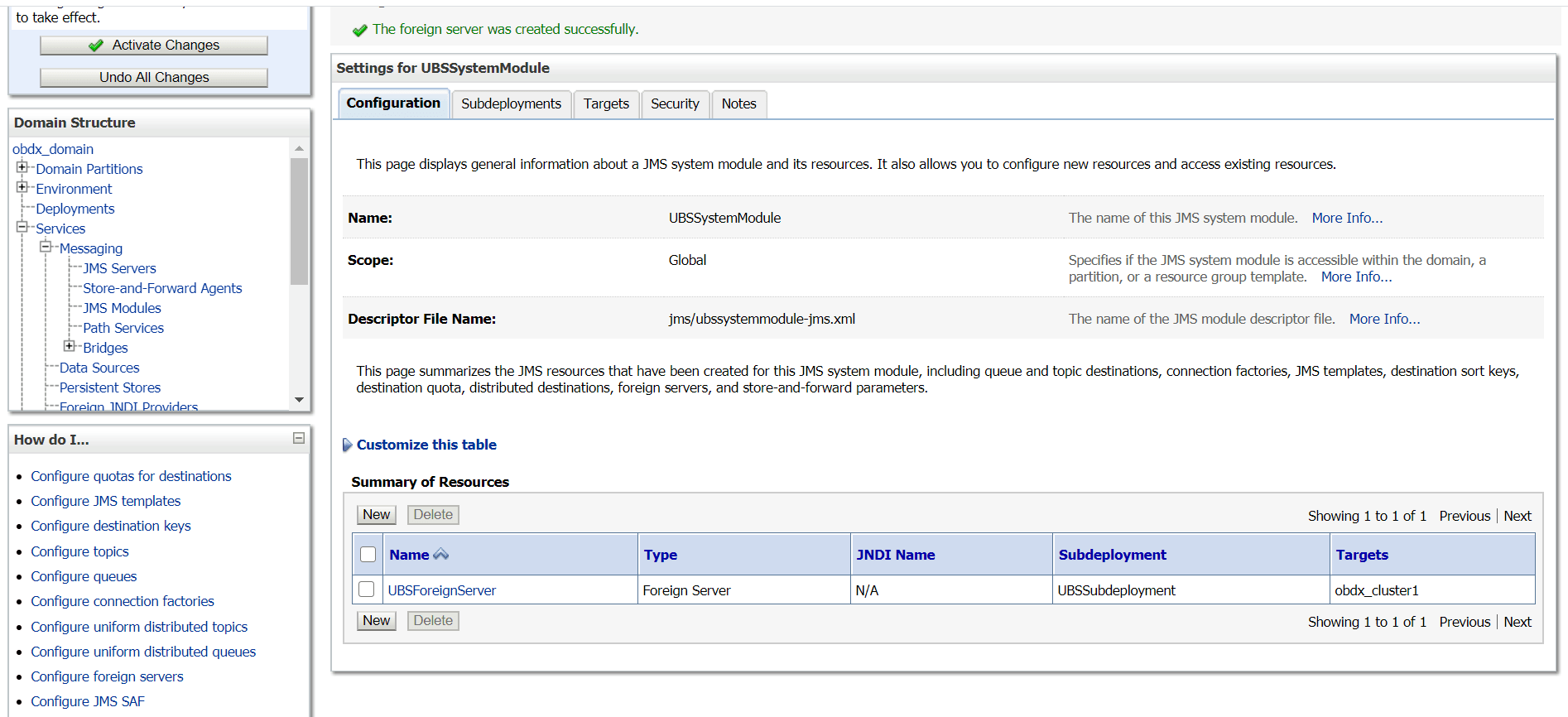Click the lower New button below the table
The height and width of the screenshot is (717, 1568).
(377, 621)
